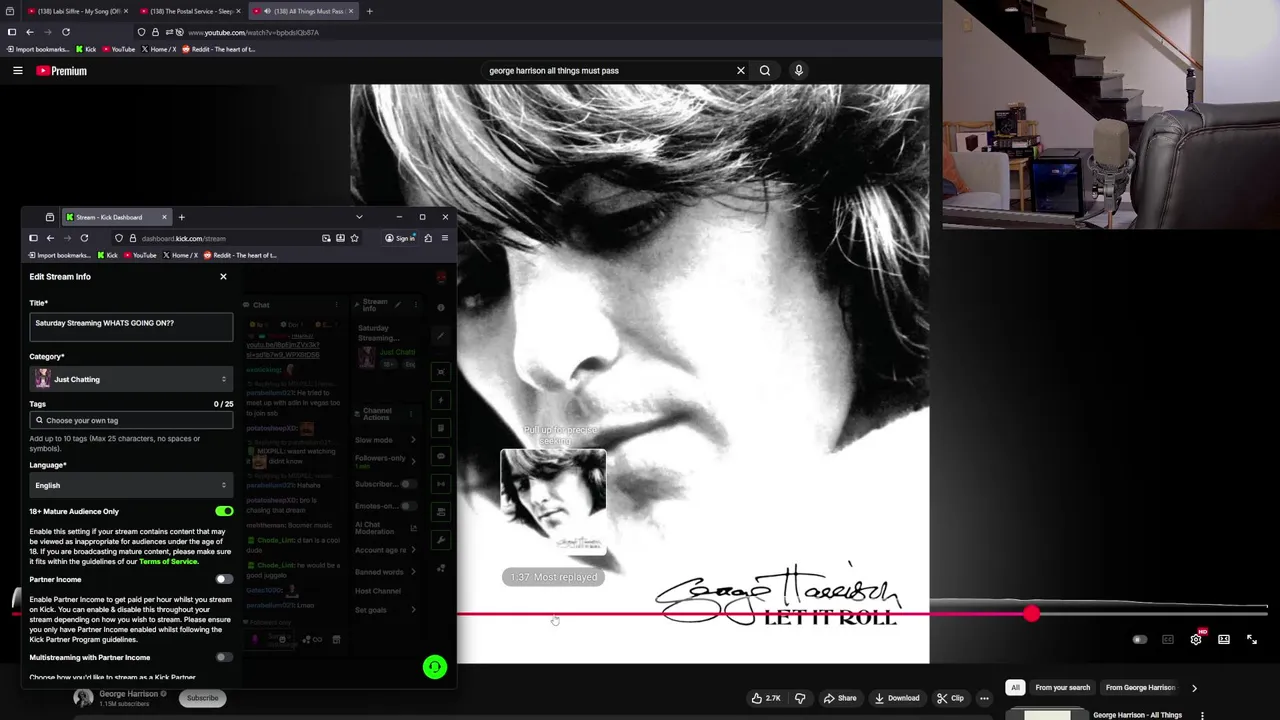
Task: List all tabs dropdown in Kick window
Action: [359, 217]
